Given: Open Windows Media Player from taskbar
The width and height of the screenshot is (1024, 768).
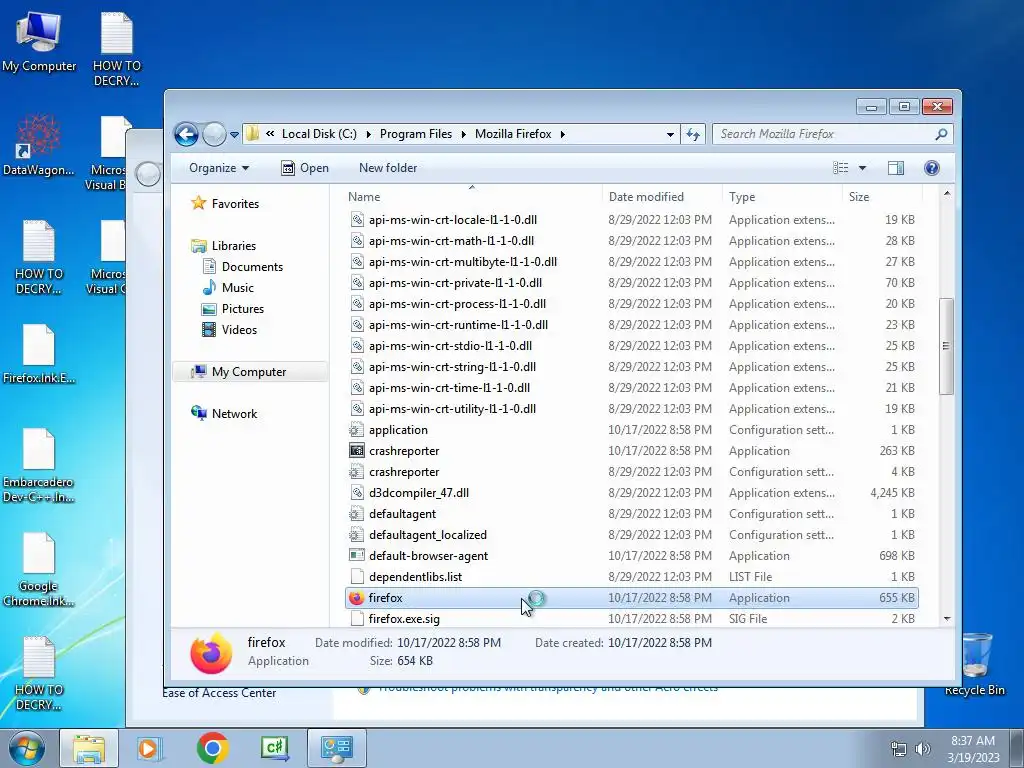Looking at the screenshot, I should (x=149, y=748).
